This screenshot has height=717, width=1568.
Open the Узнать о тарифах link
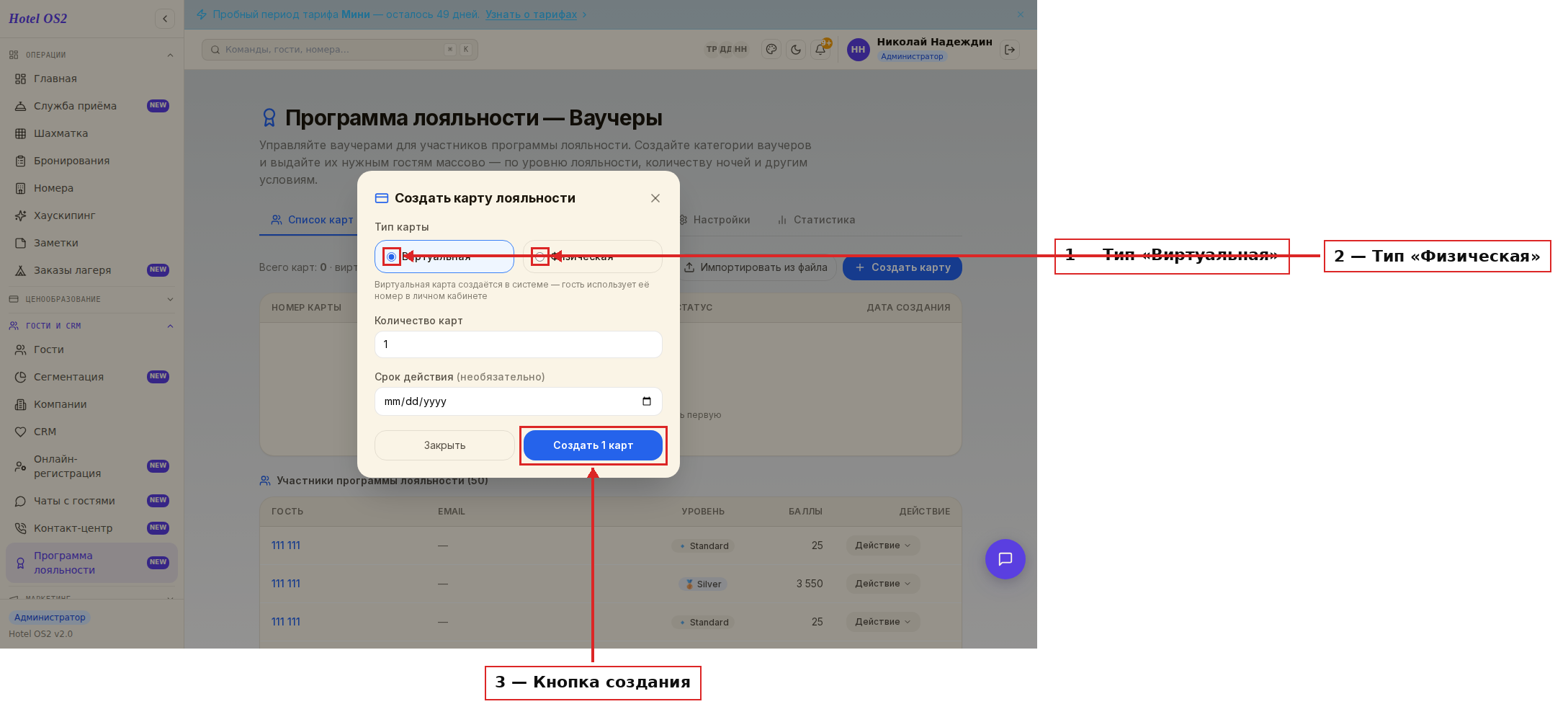tap(531, 14)
